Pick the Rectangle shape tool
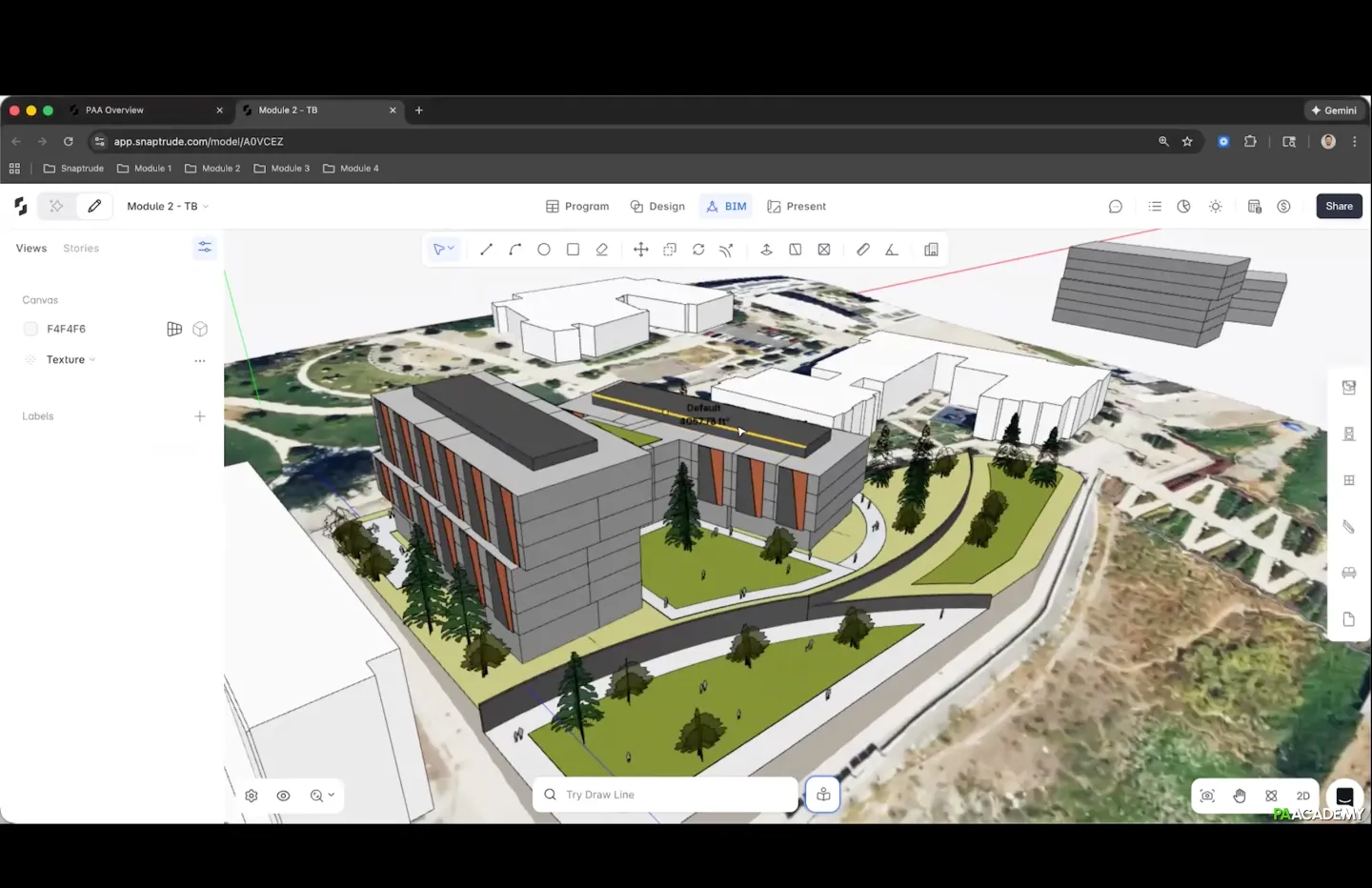Image resolution: width=1372 pixels, height=888 pixels. coord(573,250)
